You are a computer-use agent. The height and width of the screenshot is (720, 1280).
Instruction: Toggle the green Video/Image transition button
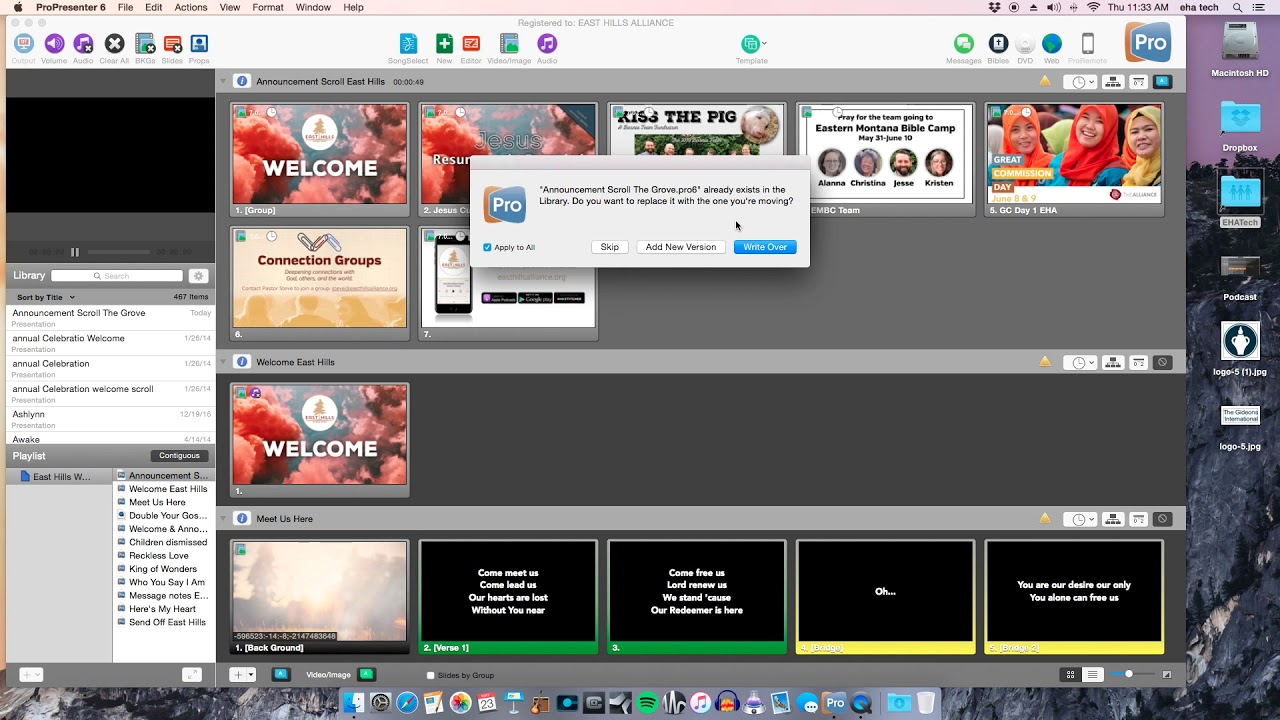coord(366,675)
